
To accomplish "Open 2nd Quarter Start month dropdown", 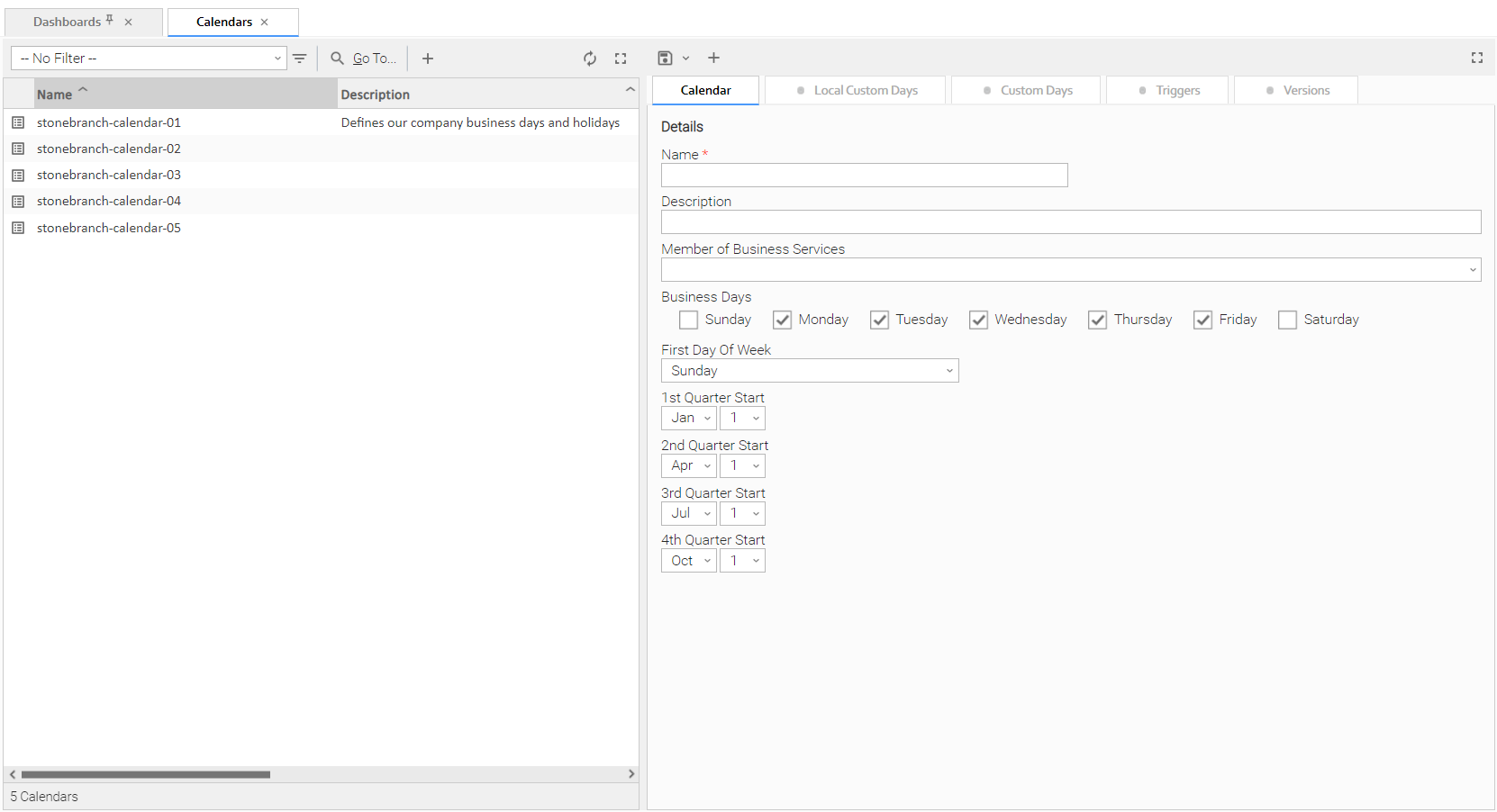I will pyautogui.click(x=689, y=465).
